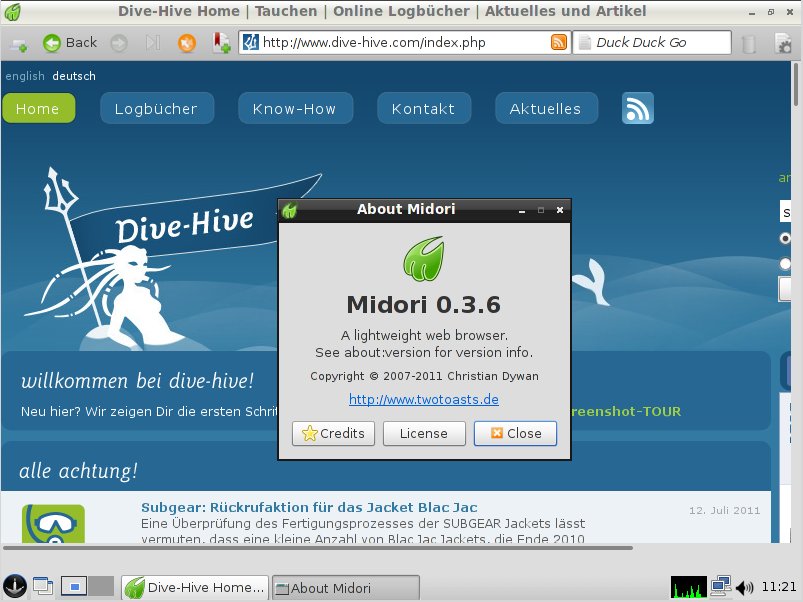Image resolution: width=803 pixels, height=602 pixels.
Task: Click the show desktop windows icon
Action: [43, 587]
